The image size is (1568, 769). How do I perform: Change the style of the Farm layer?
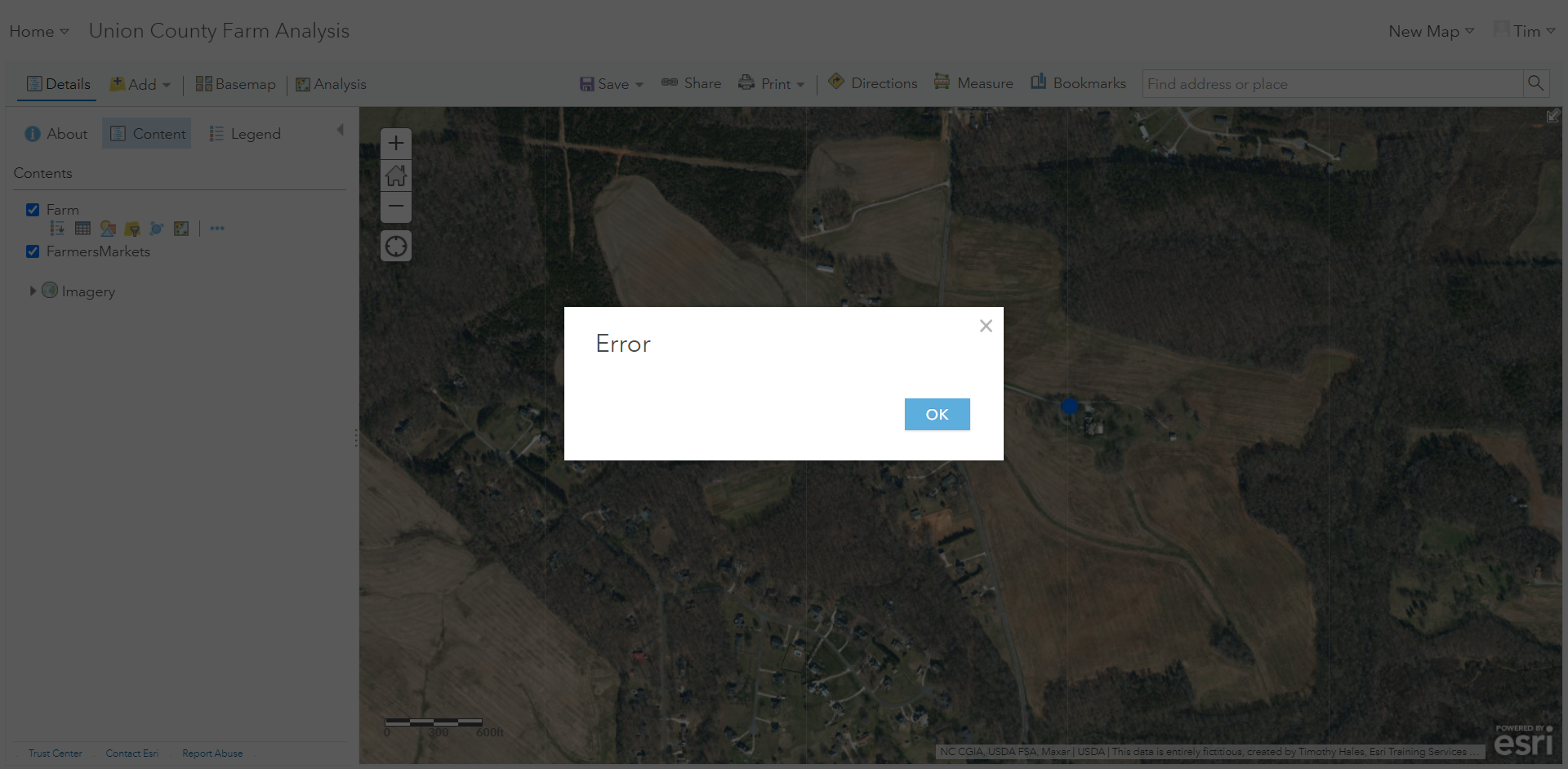(107, 229)
